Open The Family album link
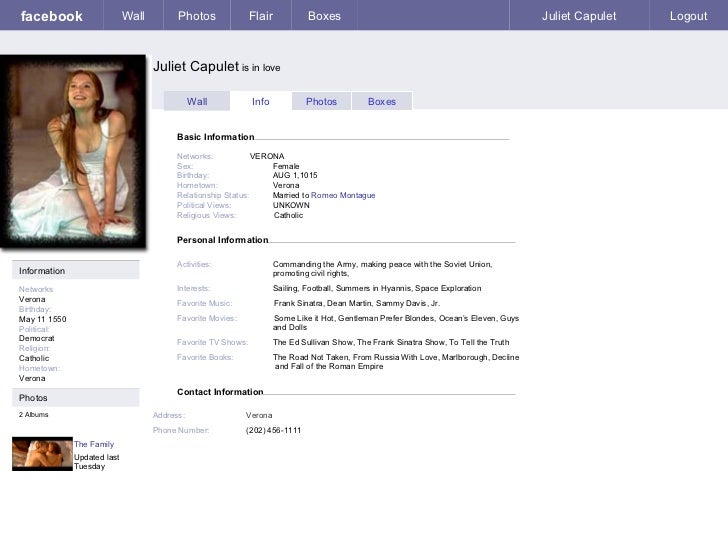 [94, 444]
